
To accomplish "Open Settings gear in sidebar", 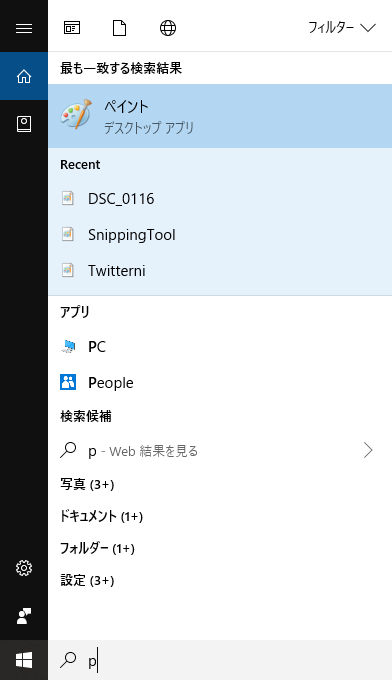I will click(x=24, y=568).
